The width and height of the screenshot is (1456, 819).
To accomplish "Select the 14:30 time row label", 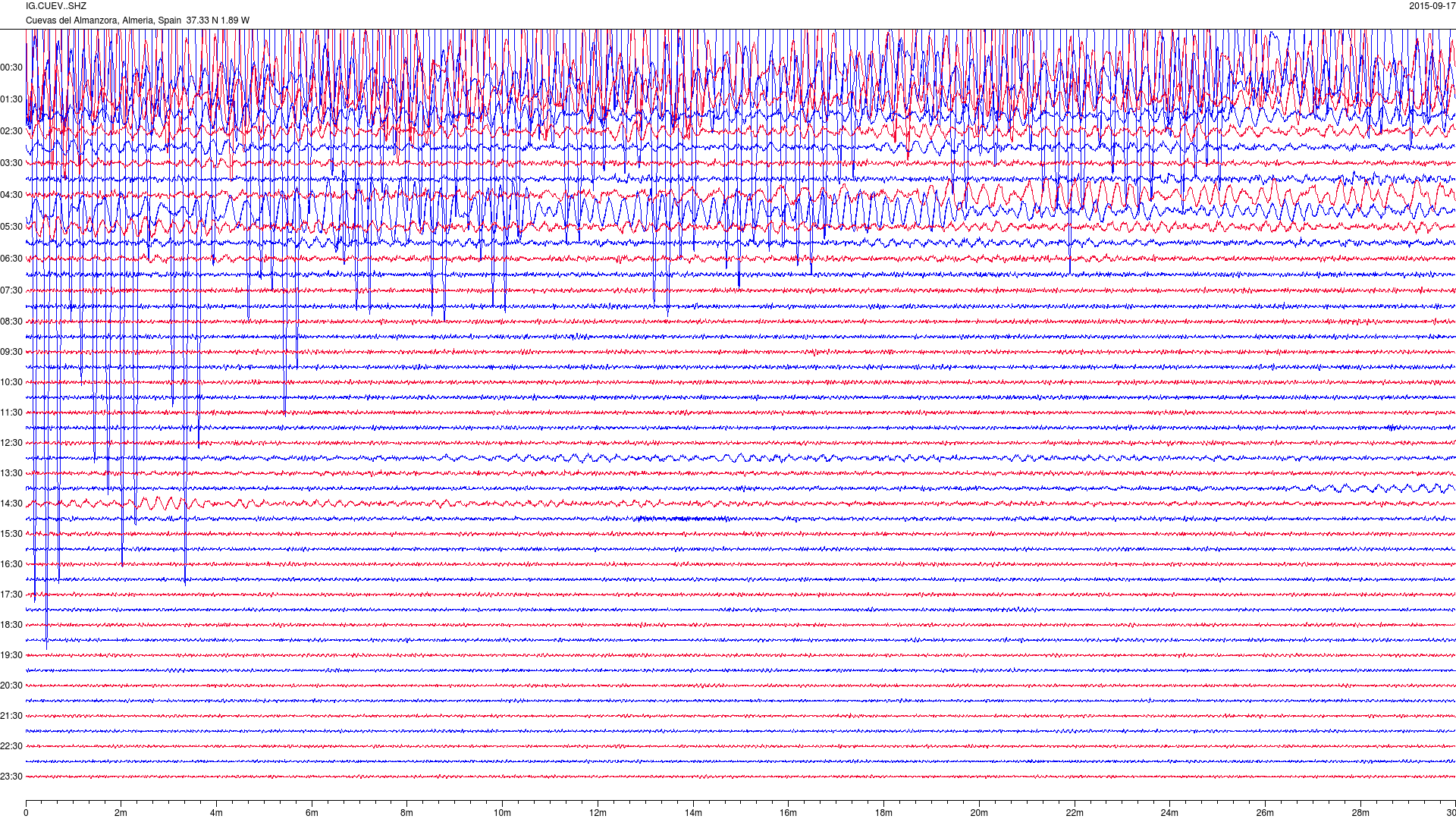I will [x=11, y=504].
